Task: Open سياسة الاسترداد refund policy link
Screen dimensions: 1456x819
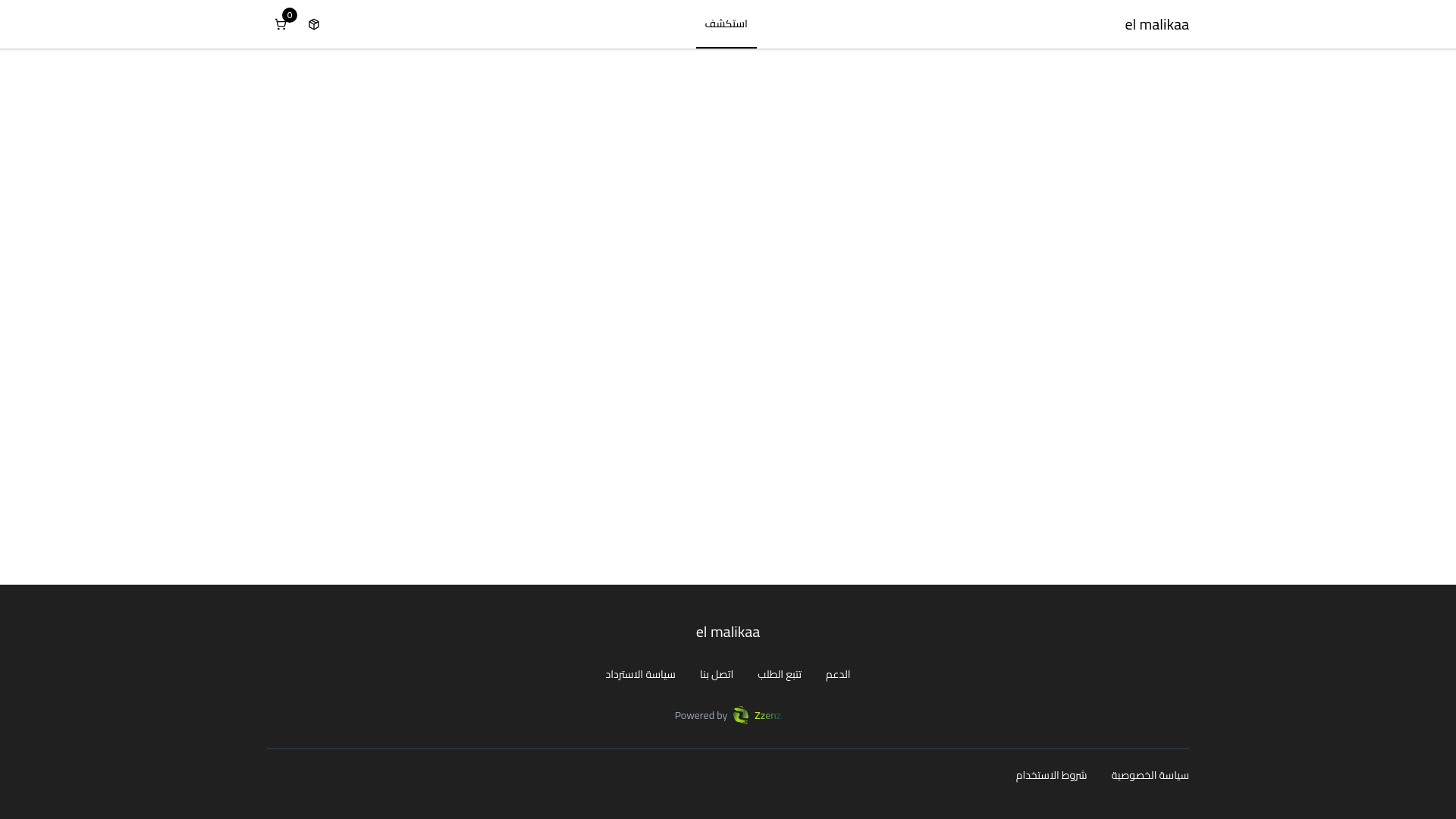Action: [x=640, y=674]
